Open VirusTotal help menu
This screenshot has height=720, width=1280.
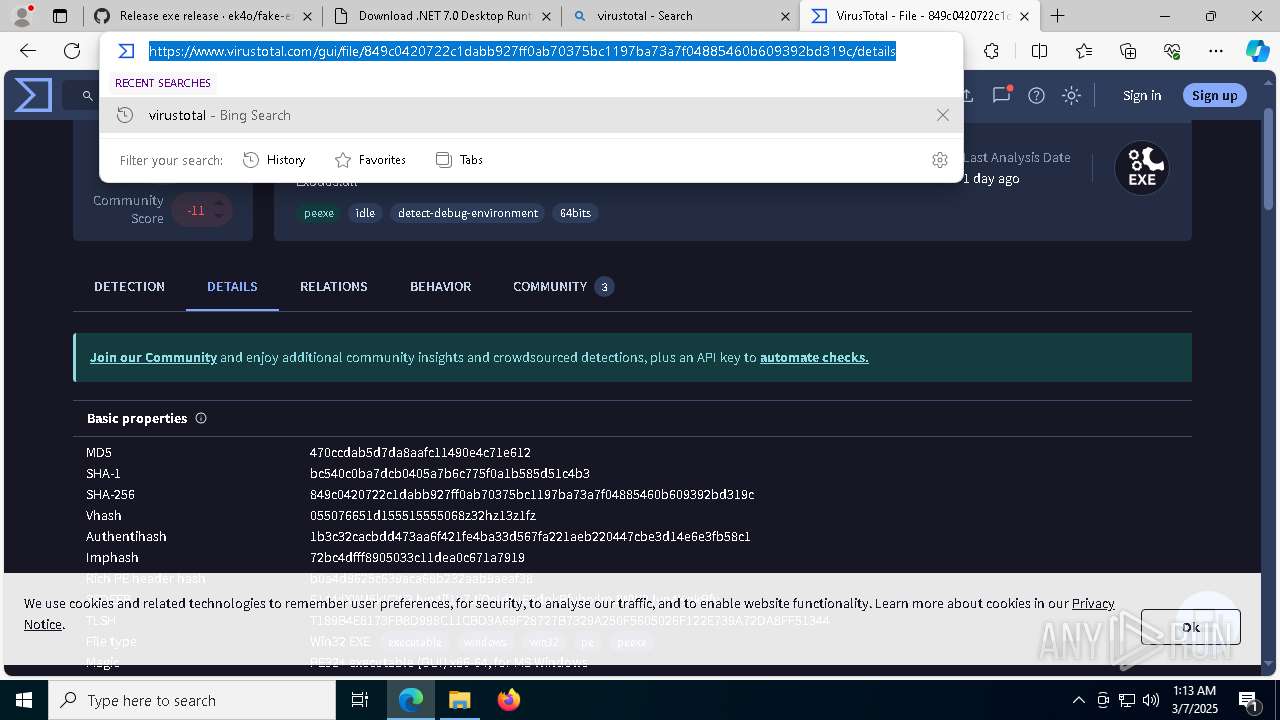pos(1036,95)
